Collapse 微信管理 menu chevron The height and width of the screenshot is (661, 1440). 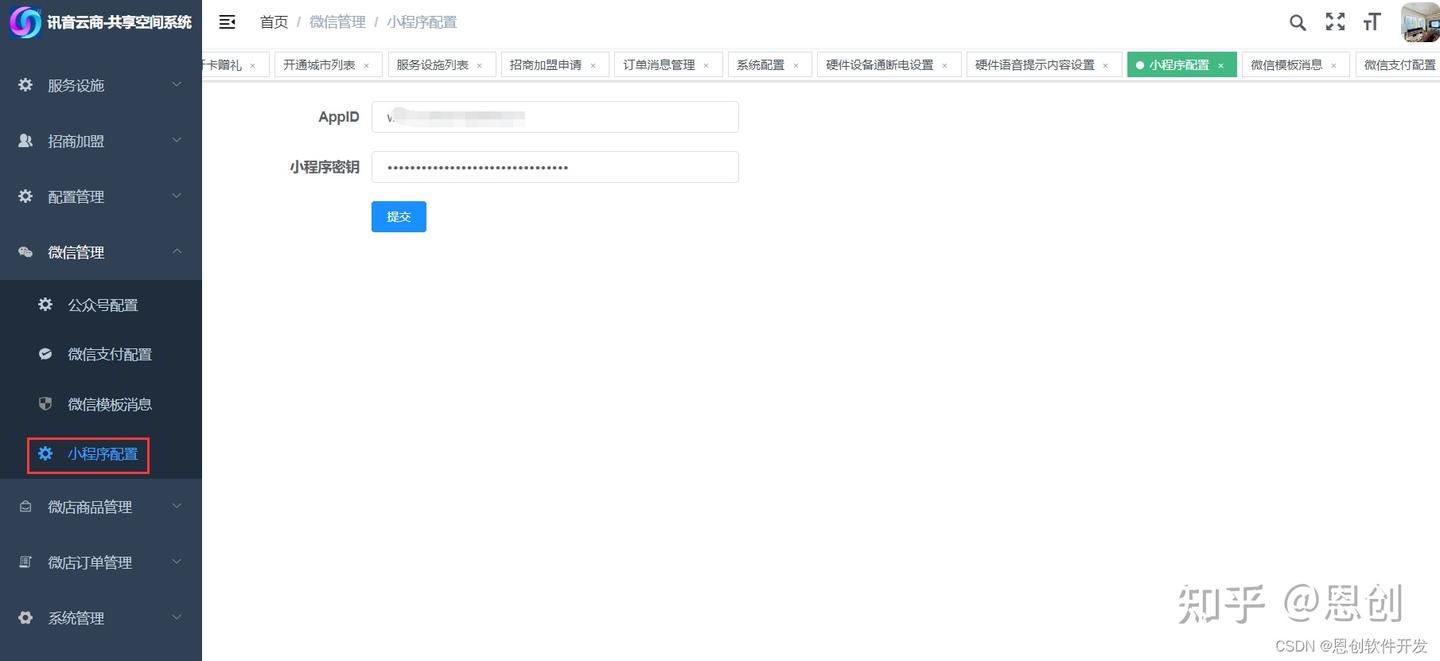pos(177,252)
